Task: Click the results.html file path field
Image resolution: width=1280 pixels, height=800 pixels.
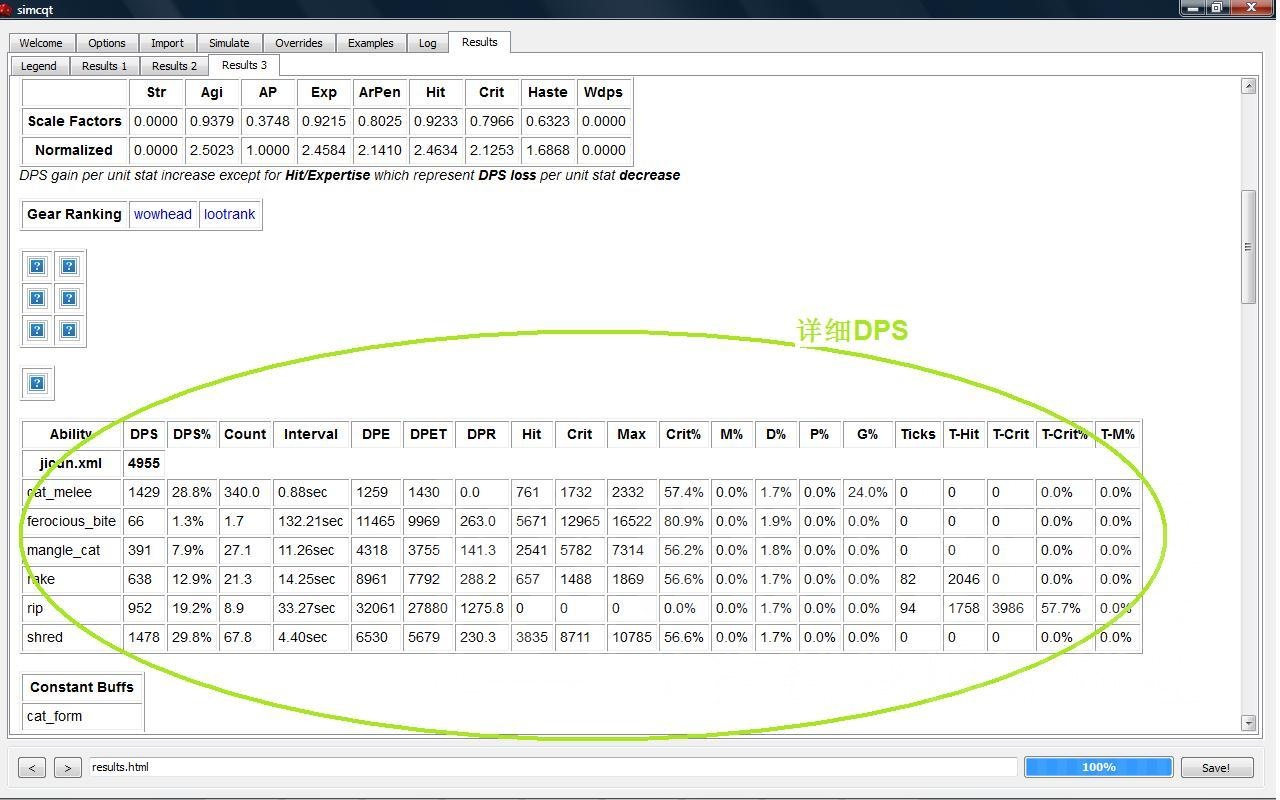Action: click(x=552, y=767)
